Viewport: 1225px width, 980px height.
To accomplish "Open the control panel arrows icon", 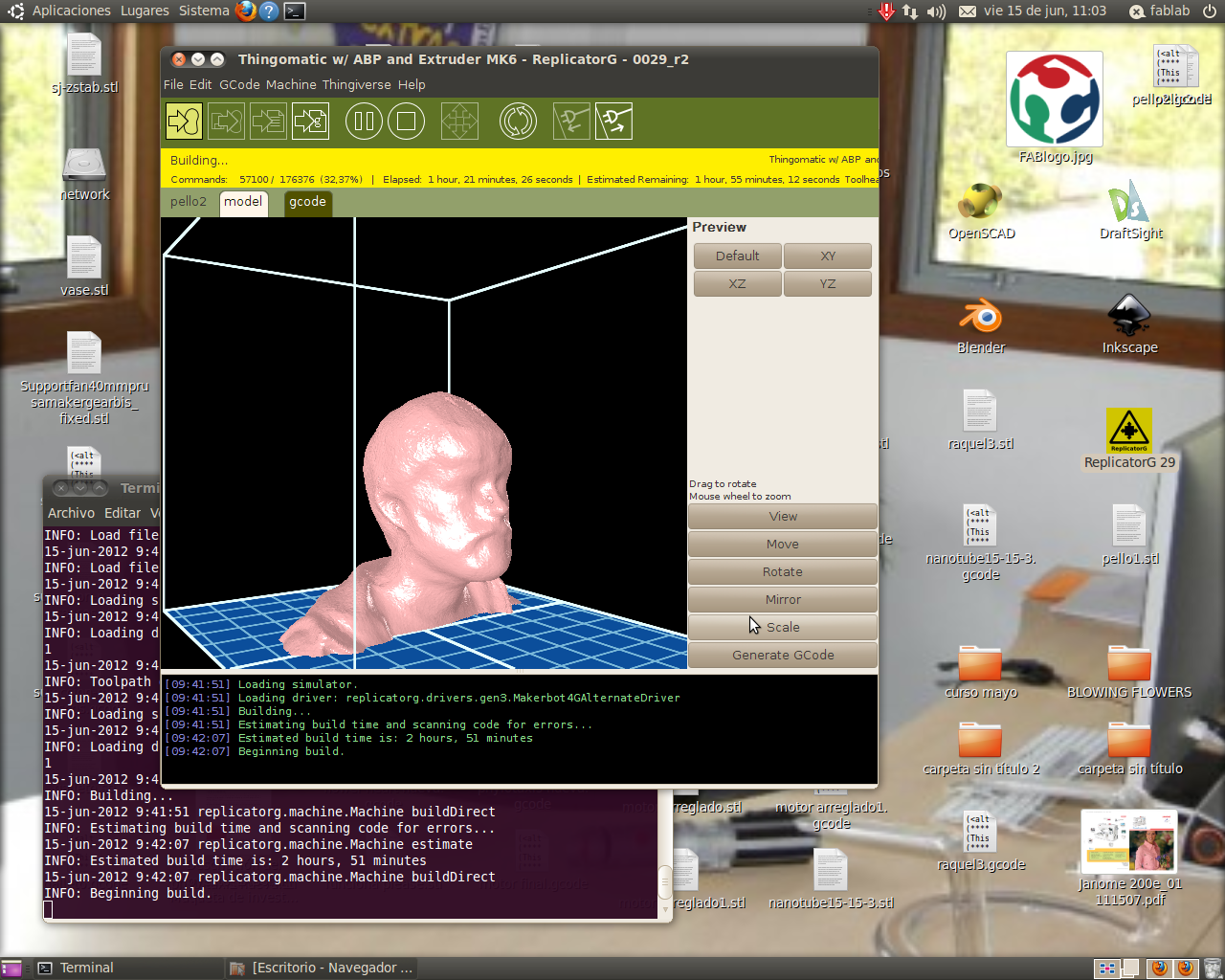I will 459,122.
